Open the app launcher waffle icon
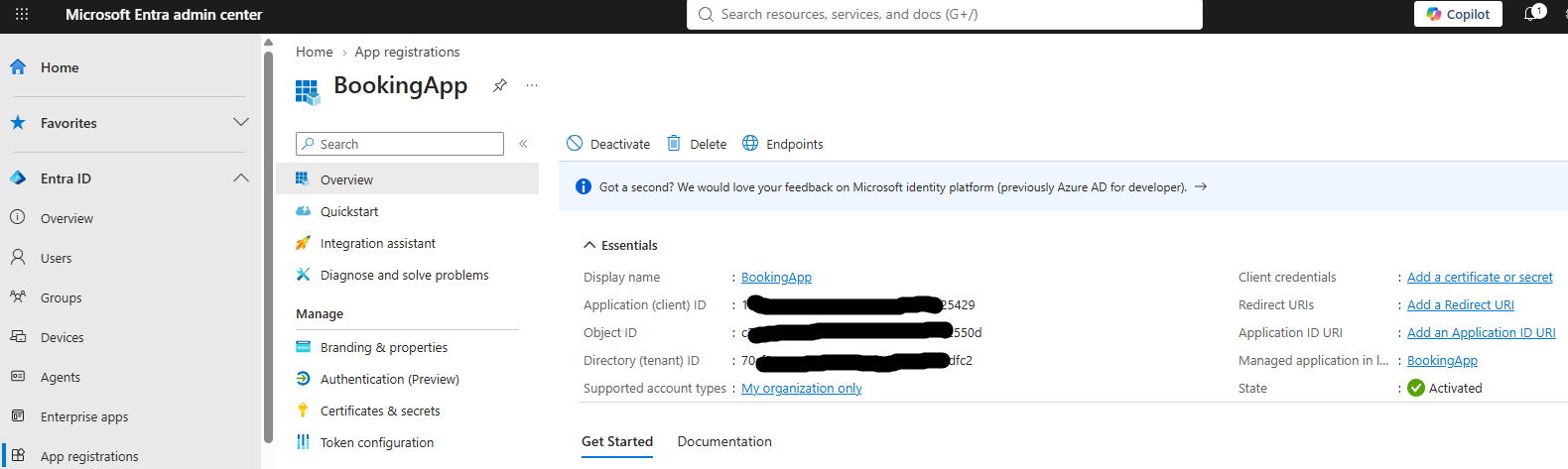This screenshot has height=469, width=1568. [22, 14]
